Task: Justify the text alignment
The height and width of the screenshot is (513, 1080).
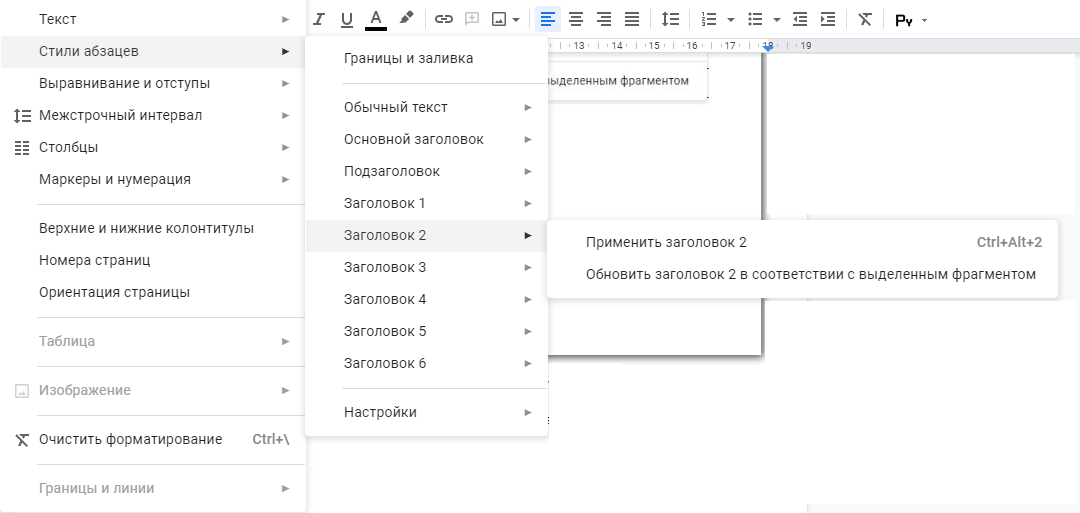Action: click(x=632, y=19)
